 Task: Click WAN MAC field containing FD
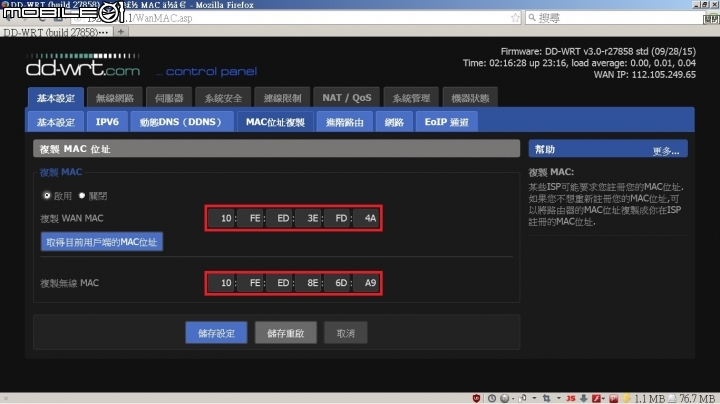[338, 218]
